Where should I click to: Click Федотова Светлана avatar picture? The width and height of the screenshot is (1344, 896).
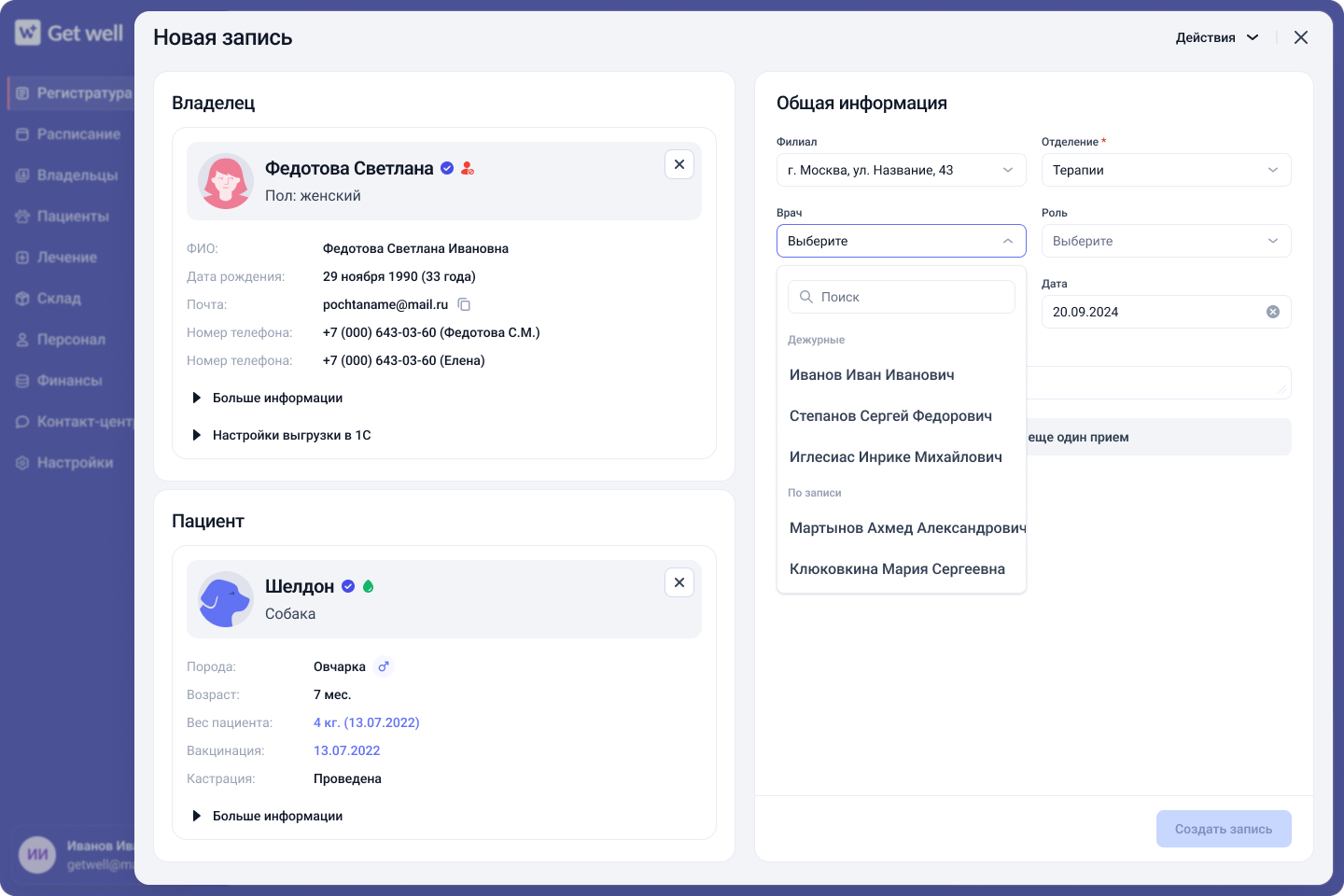tap(226, 181)
